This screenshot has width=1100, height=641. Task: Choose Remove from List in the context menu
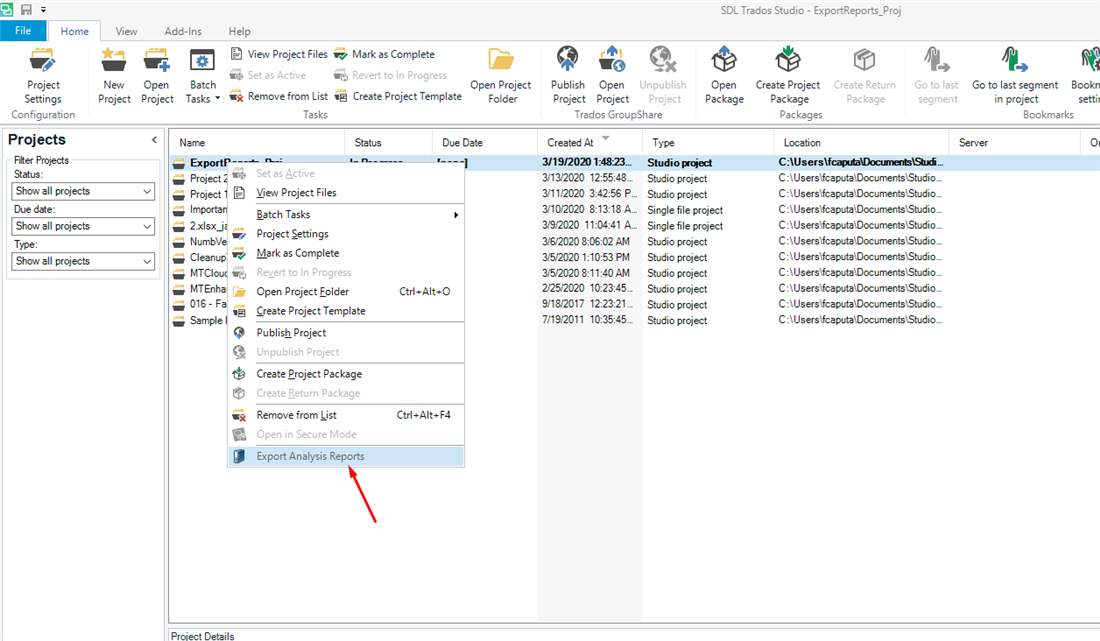click(346, 415)
